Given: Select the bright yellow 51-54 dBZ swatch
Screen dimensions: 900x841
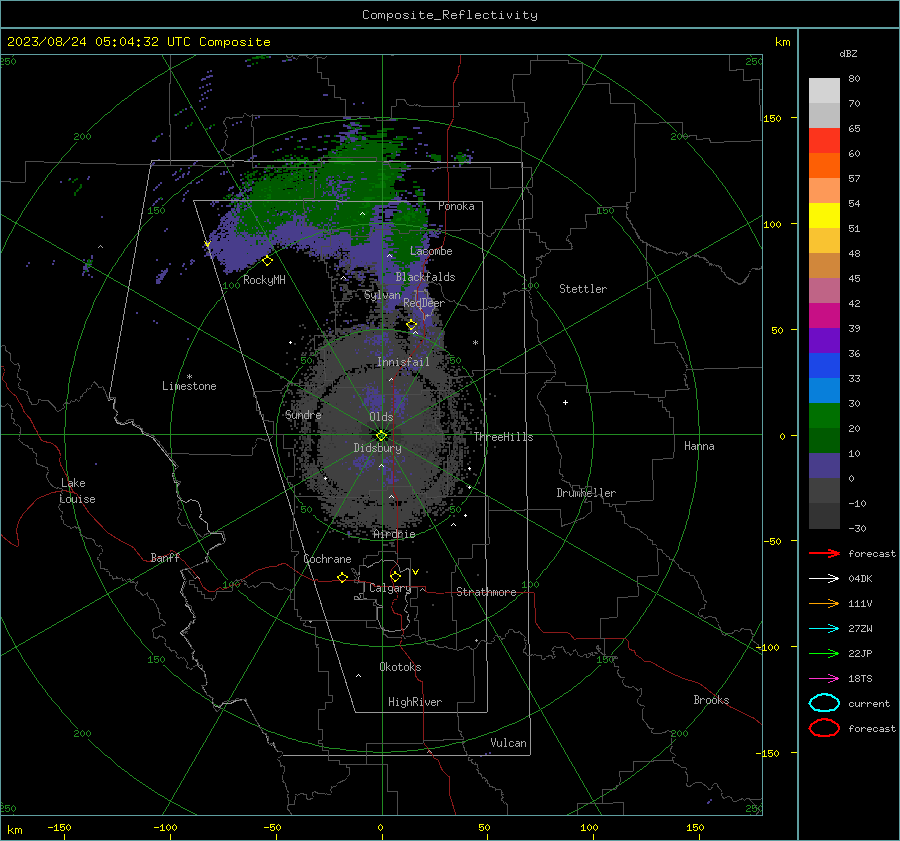Looking at the screenshot, I should point(824,215).
